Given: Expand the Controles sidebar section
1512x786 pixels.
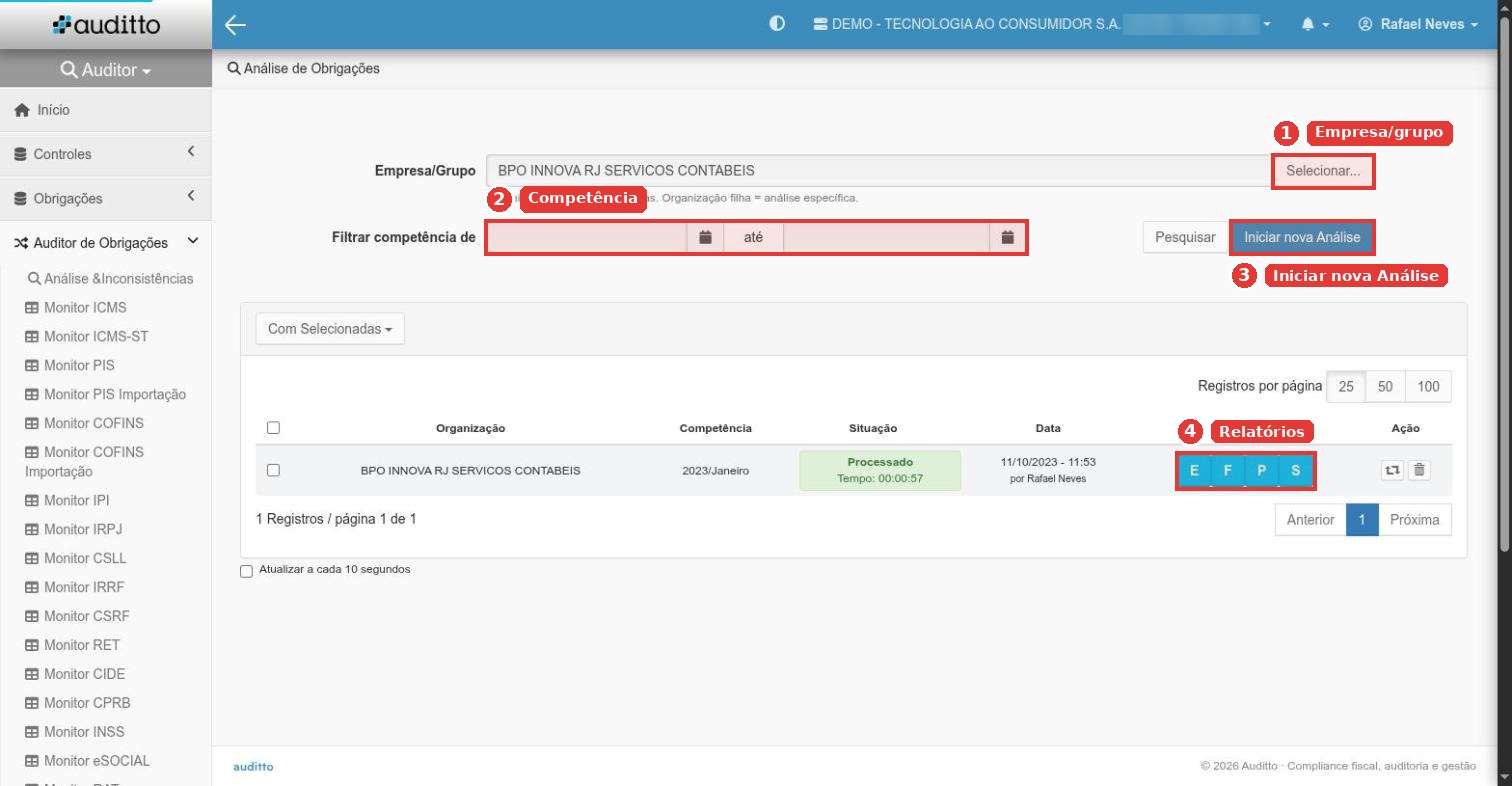Looking at the screenshot, I should (x=106, y=154).
